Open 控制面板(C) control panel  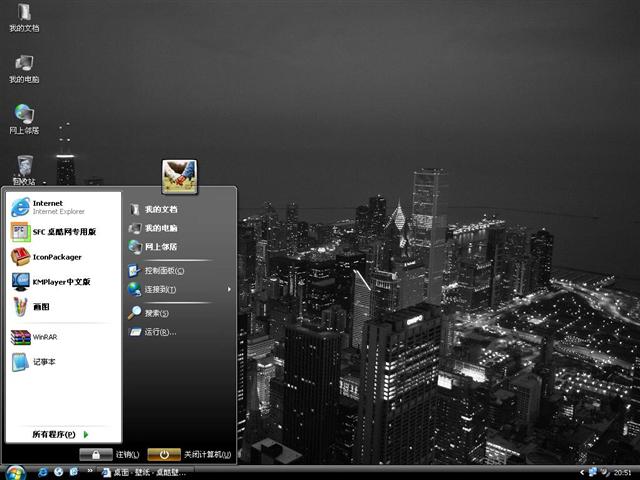point(157,271)
